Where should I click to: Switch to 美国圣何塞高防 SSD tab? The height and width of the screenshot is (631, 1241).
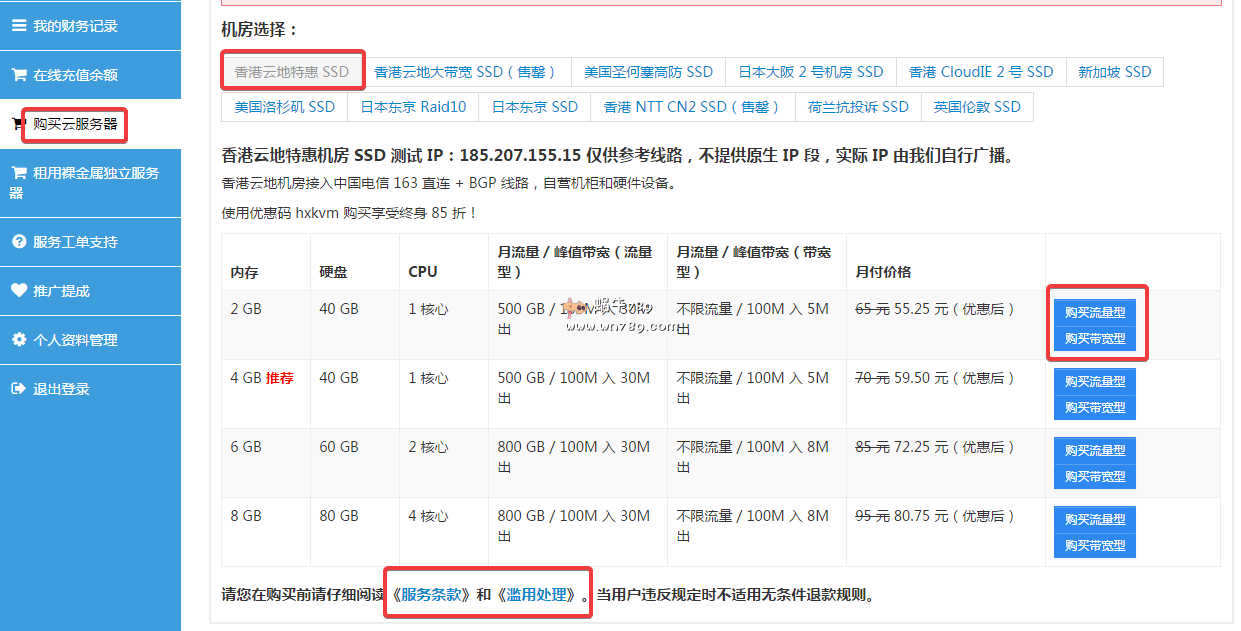648,72
